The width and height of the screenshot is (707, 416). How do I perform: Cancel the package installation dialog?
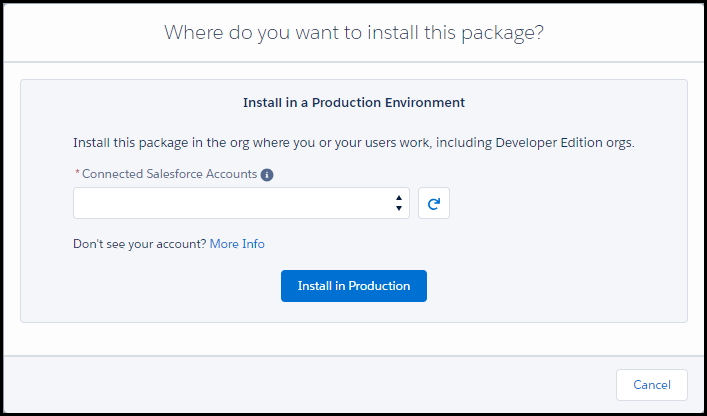pos(652,385)
